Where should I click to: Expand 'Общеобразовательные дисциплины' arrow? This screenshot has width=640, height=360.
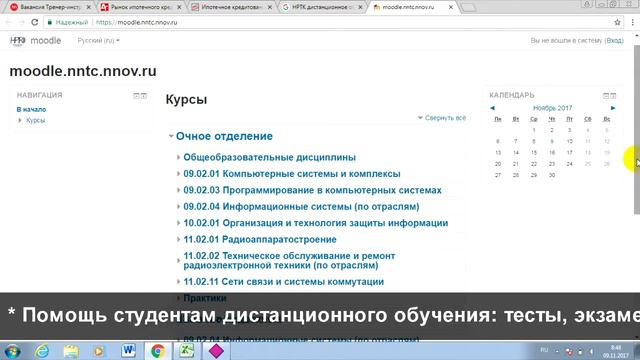coord(178,157)
